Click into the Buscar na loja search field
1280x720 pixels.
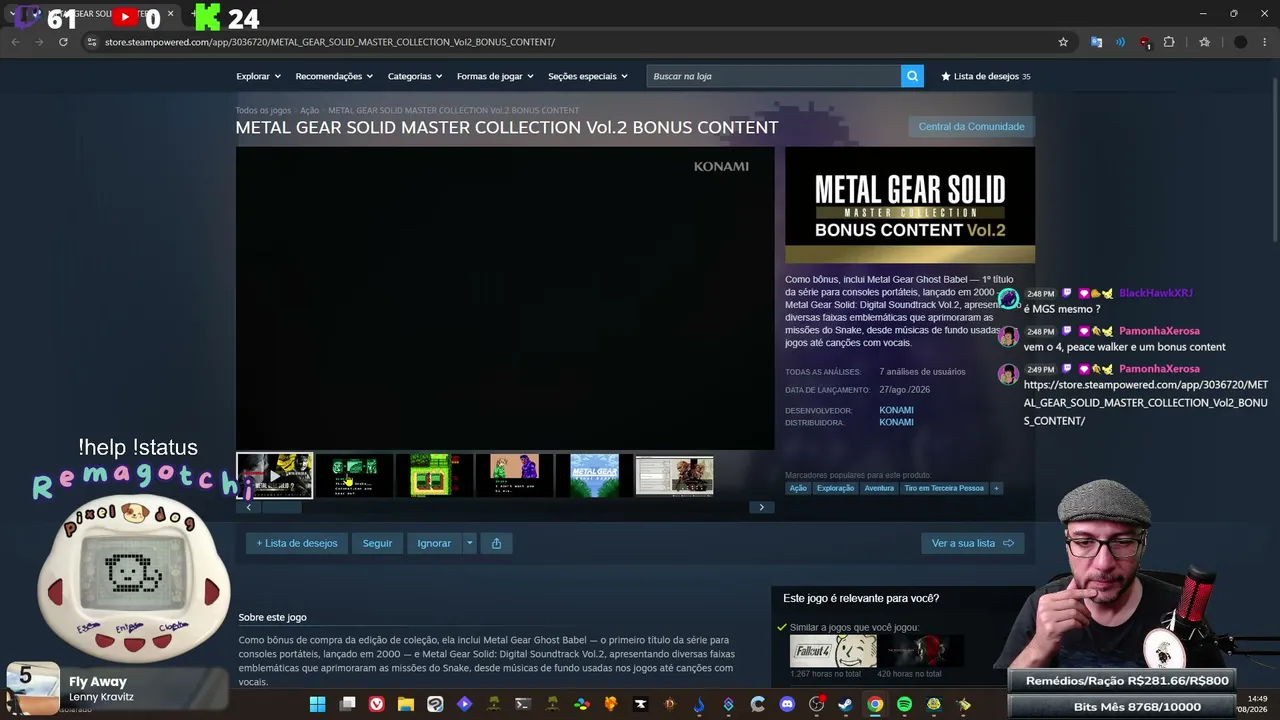click(x=774, y=76)
